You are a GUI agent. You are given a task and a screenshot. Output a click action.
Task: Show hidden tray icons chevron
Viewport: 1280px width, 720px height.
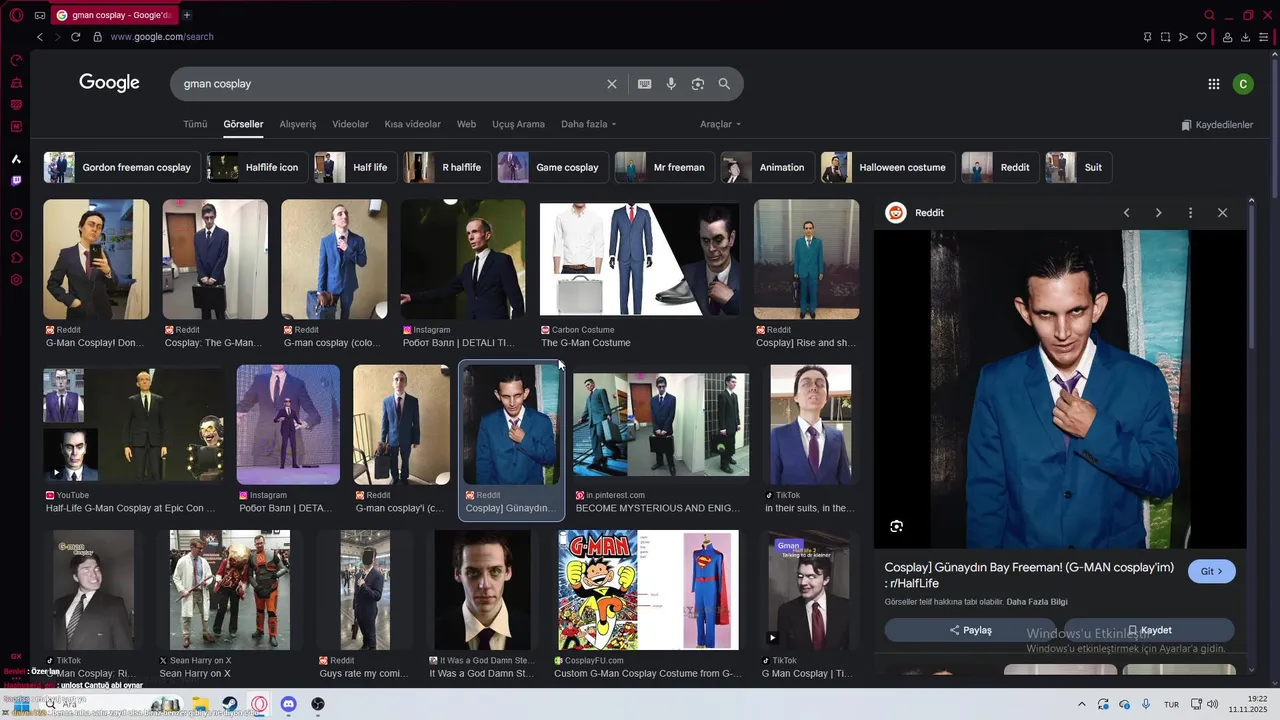point(1081,704)
